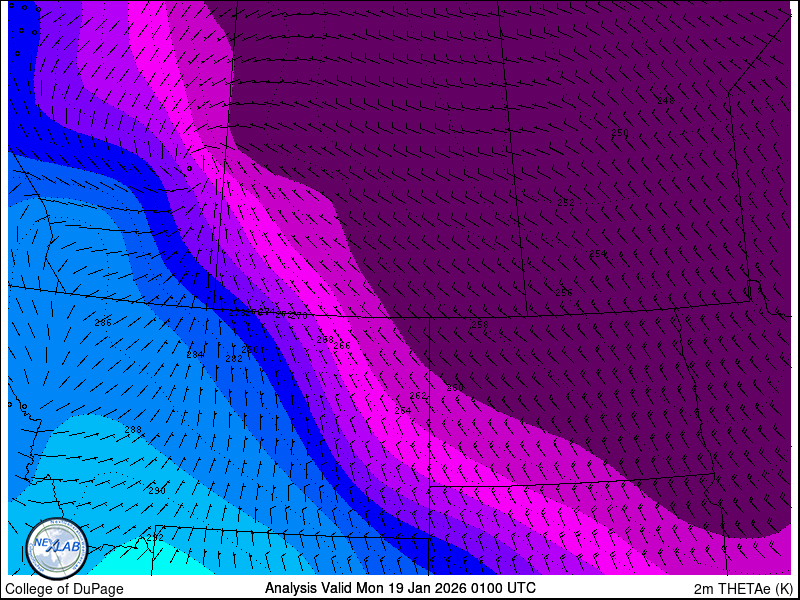Click the 250 contour label

coord(620,133)
